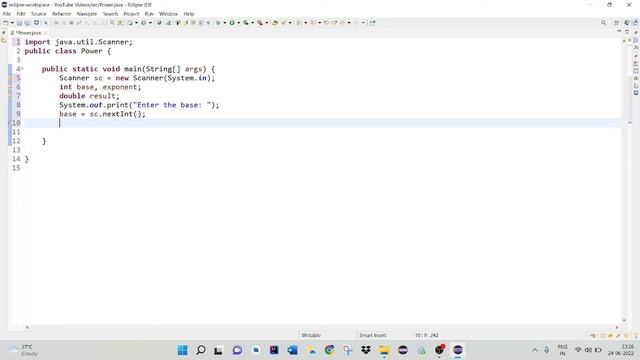Click the 'int base, exponent;' line
The image size is (640, 360).
(100, 87)
